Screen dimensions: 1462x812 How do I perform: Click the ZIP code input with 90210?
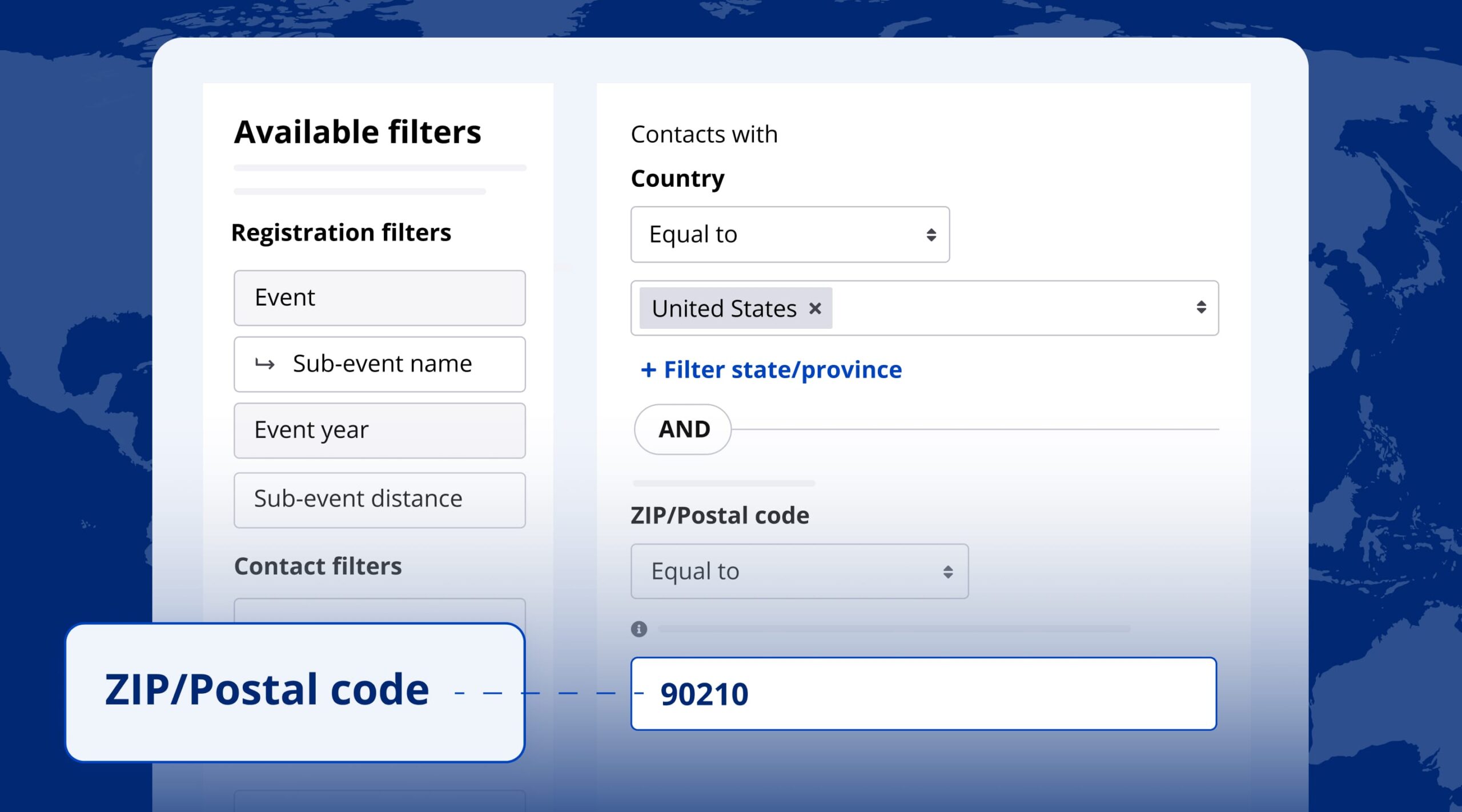click(x=923, y=693)
